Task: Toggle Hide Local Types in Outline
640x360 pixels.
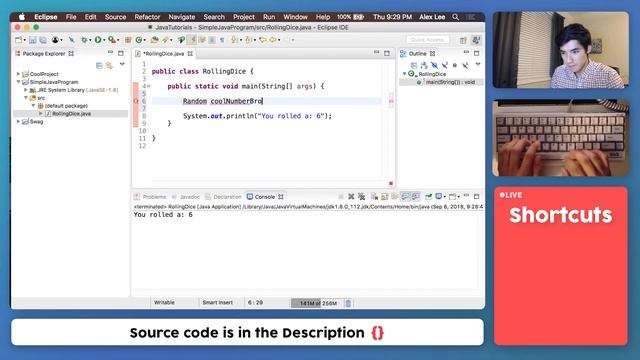Action: 465,65
